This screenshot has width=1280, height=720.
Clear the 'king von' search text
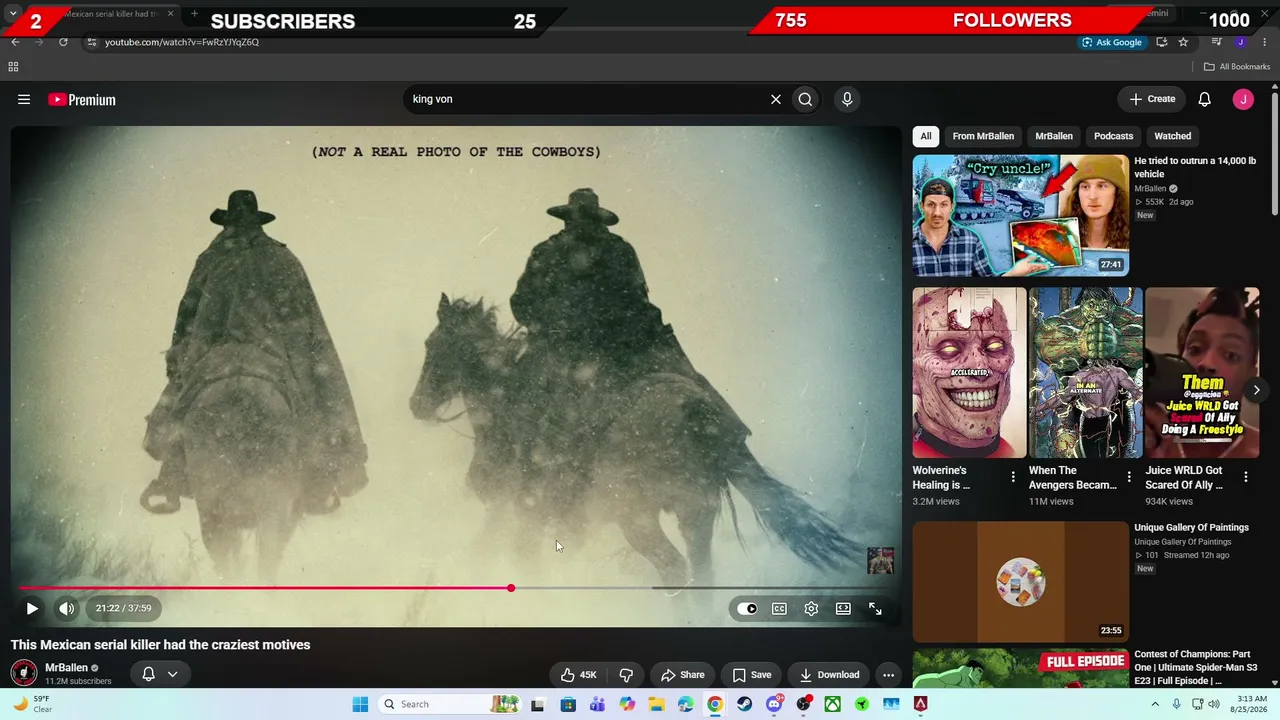(775, 99)
